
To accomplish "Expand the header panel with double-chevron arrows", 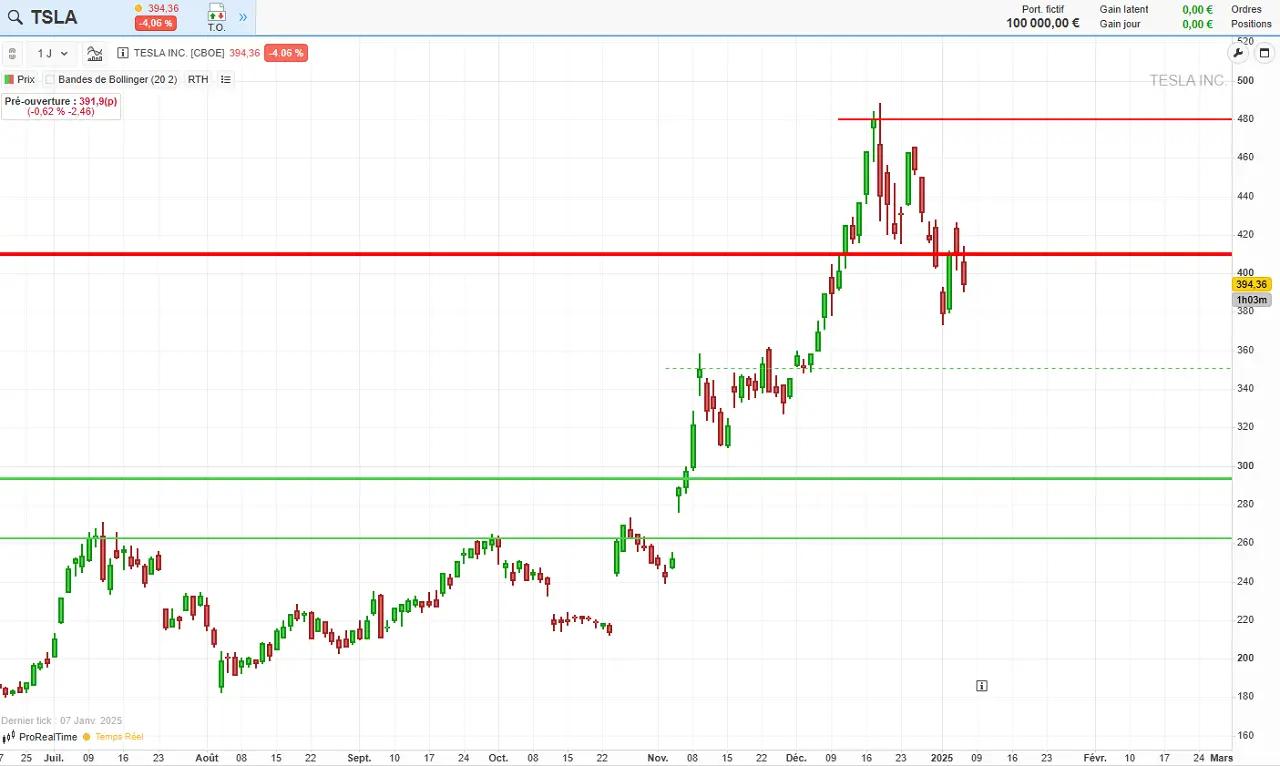I will pyautogui.click(x=242, y=17).
